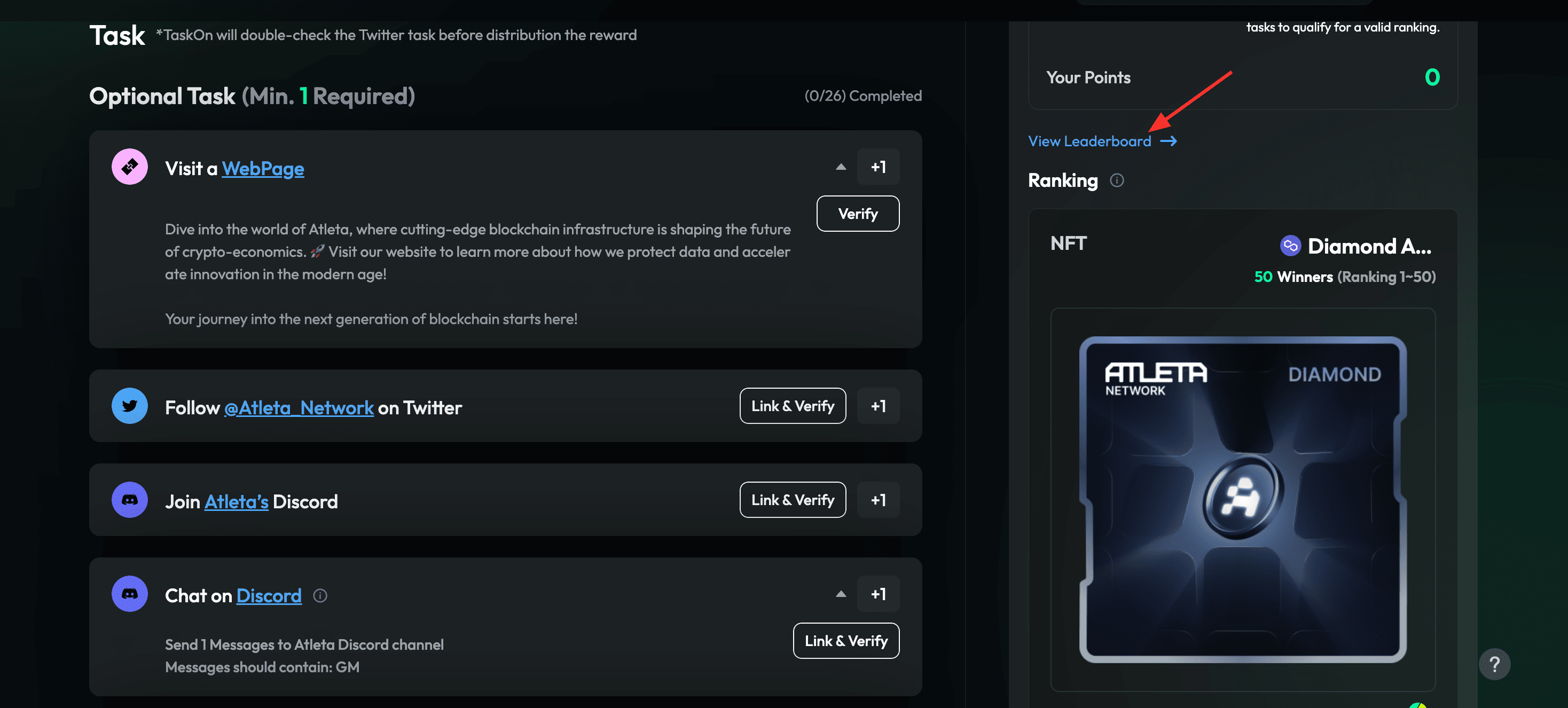This screenshot has height=708, width=1568.
Task: Open the WebPage link
Action: point(263,169)
